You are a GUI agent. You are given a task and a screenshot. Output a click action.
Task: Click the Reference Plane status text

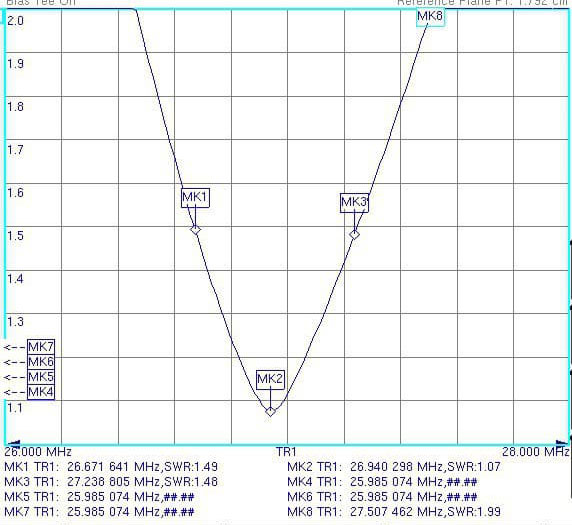coord(482,2)
